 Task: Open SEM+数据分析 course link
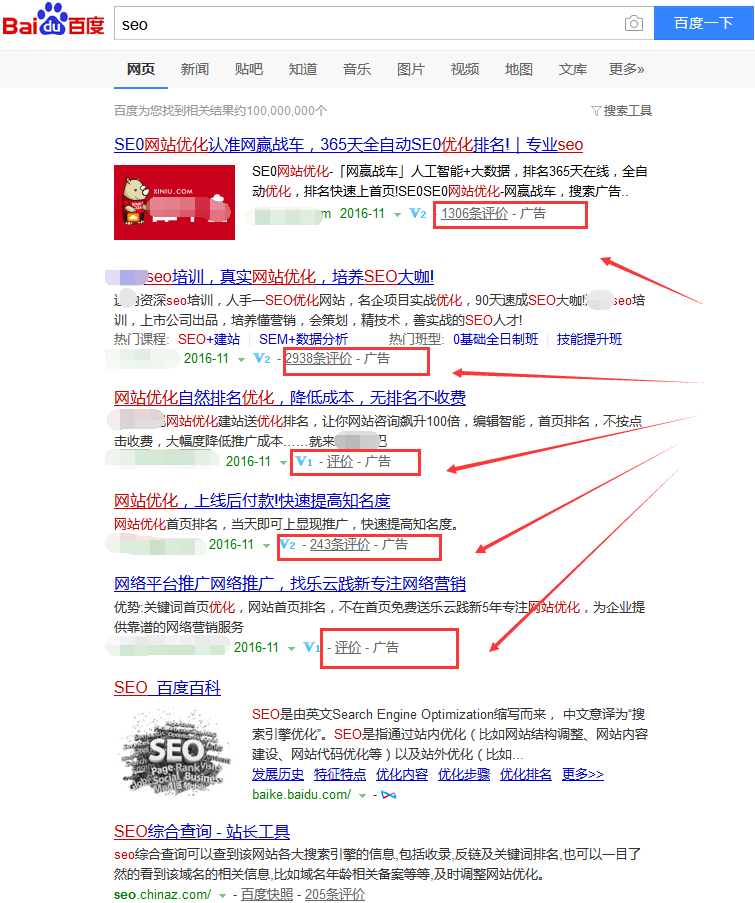point(303,339)
